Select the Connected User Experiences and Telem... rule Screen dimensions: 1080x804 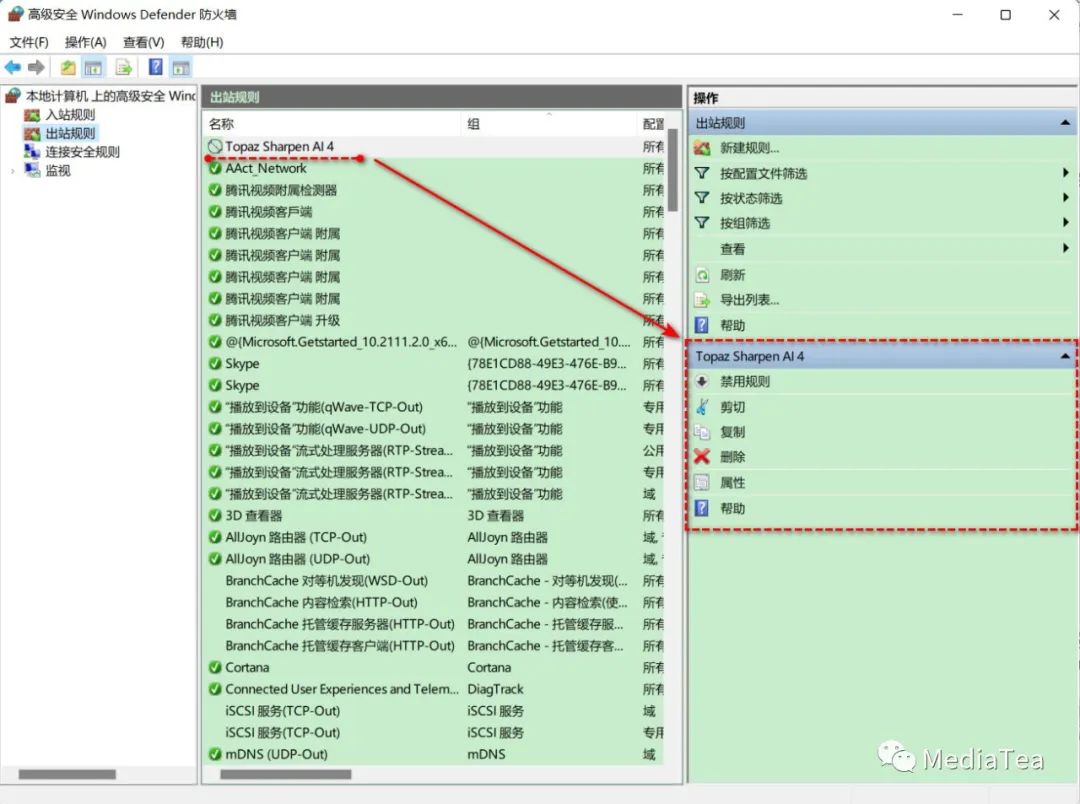point(435,689)
